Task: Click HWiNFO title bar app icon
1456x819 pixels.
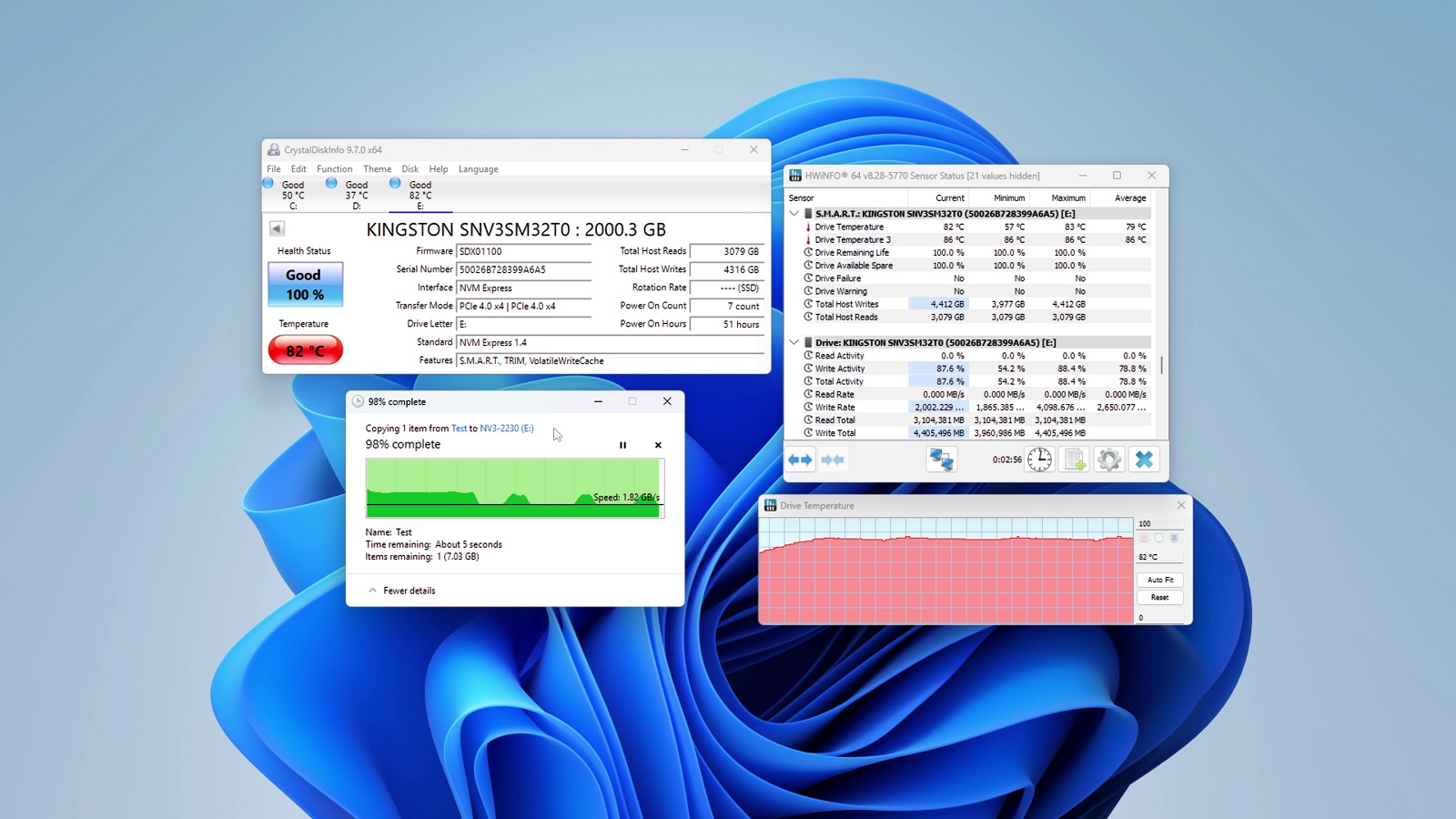Action: coord(795,176)
